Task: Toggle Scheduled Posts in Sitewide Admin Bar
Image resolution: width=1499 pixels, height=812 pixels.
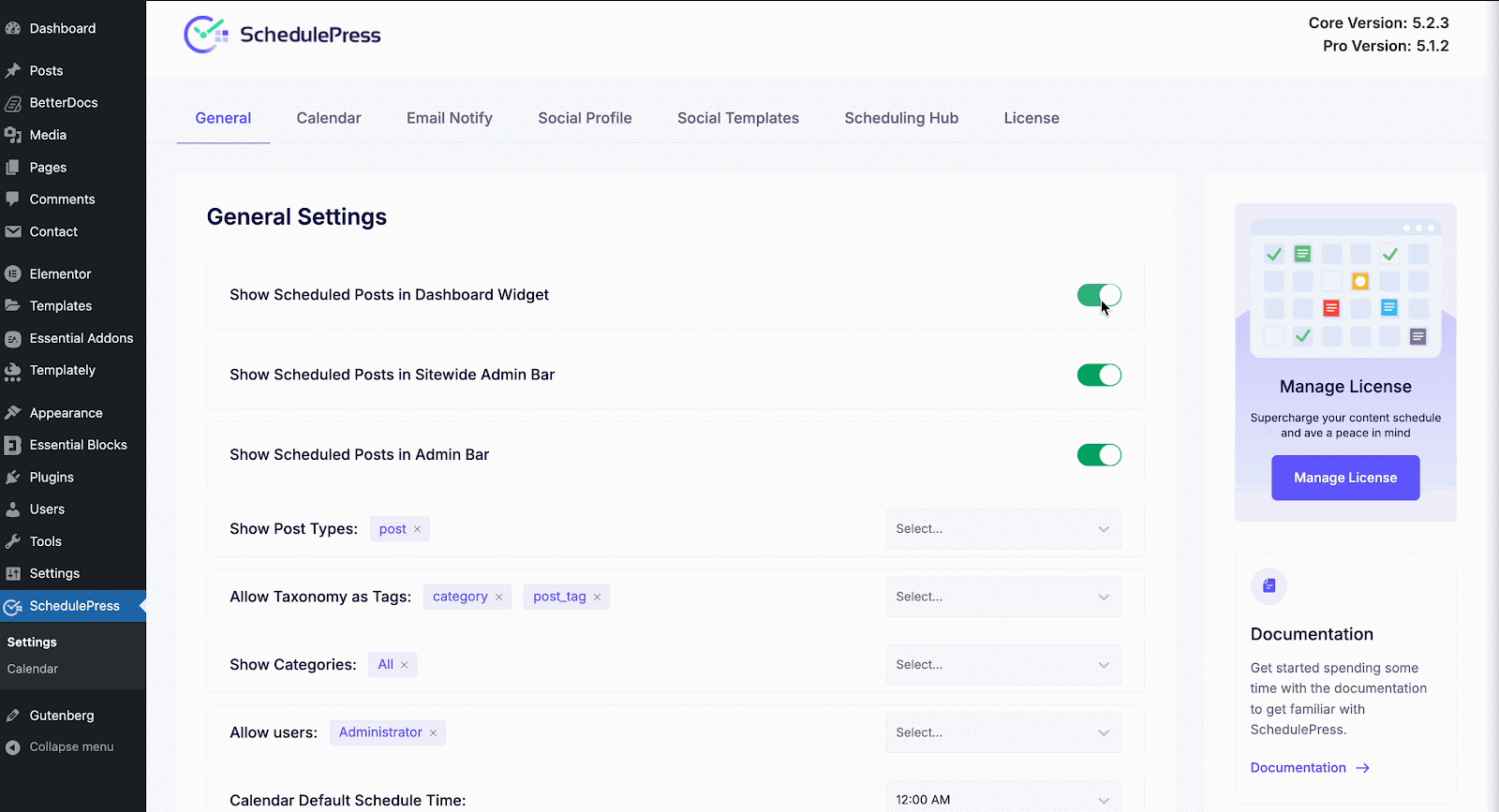Action: coord(1099,376)
